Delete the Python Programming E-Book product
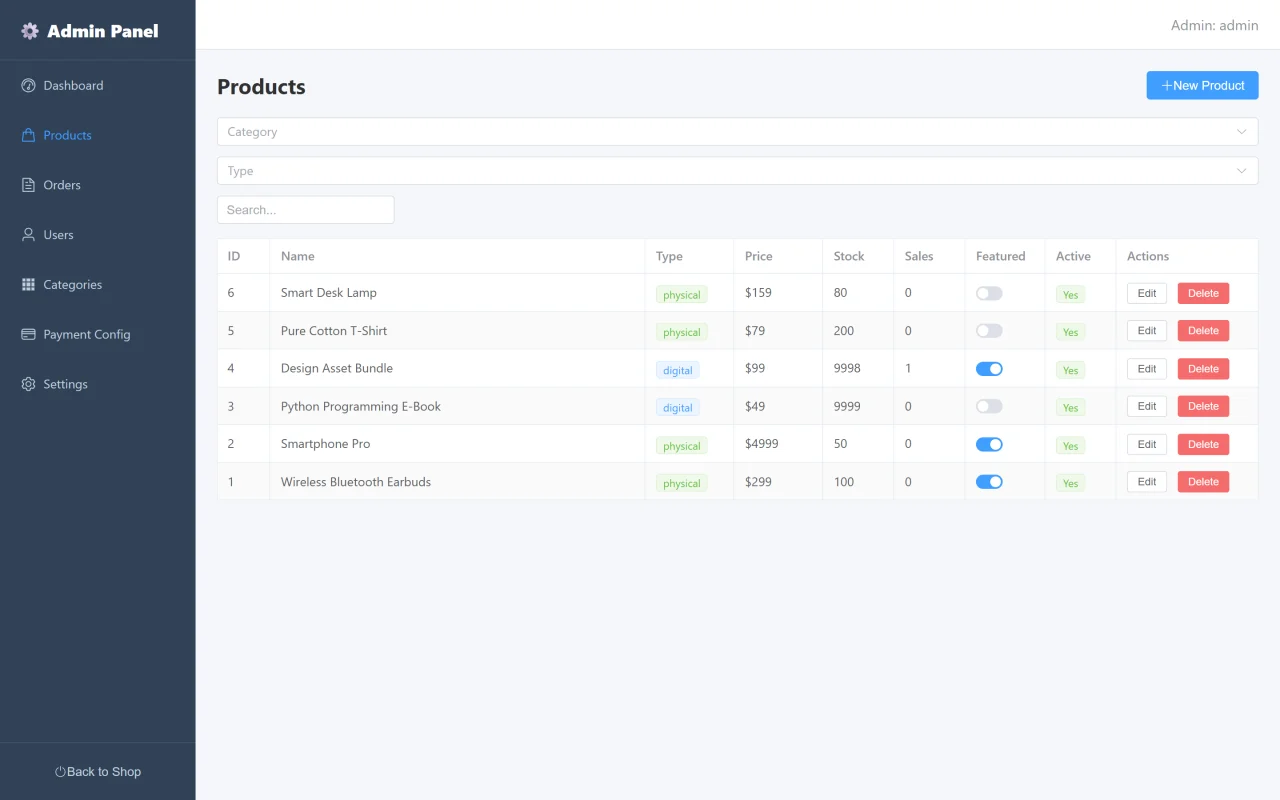 tap(1203, 406)
